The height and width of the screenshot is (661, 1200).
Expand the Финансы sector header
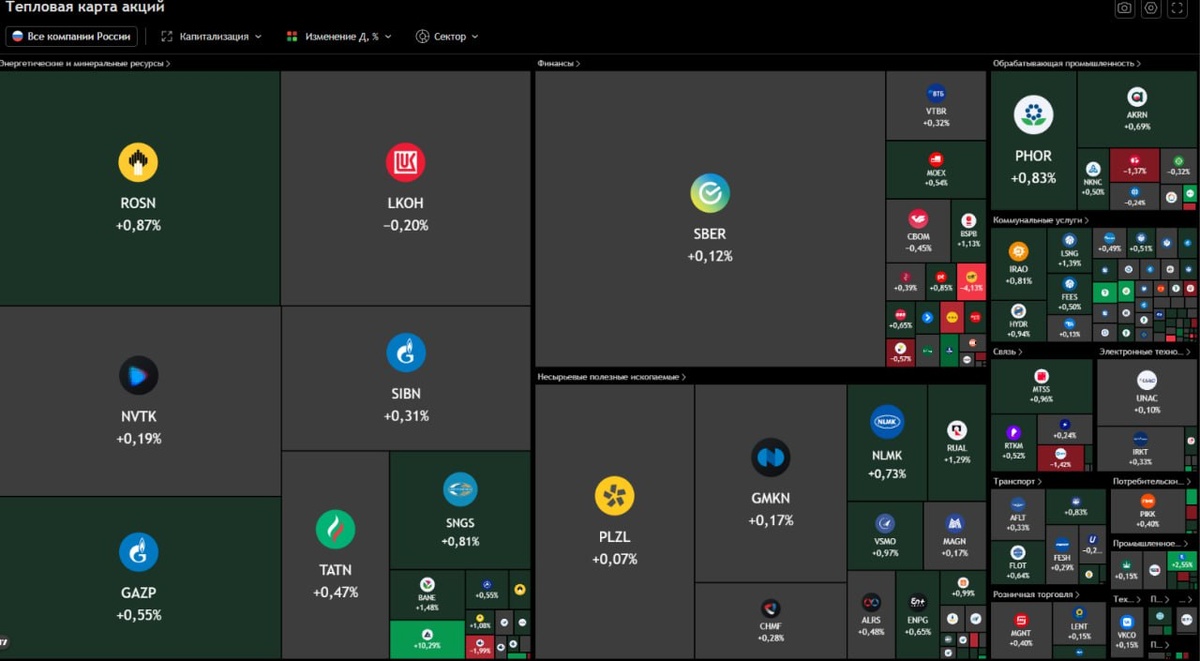(559, 63)
